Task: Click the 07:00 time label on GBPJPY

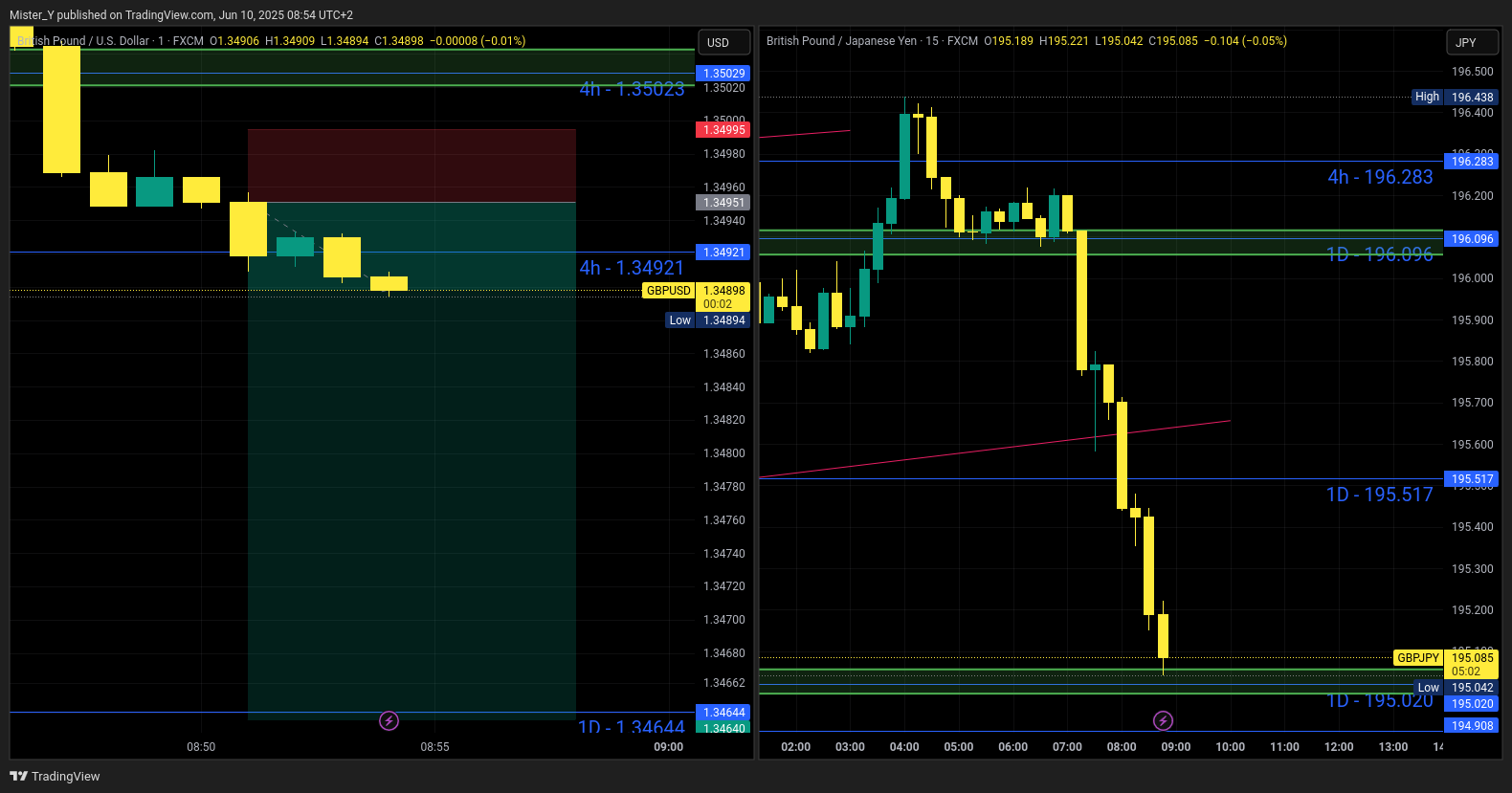Action: coord(1067,747)
